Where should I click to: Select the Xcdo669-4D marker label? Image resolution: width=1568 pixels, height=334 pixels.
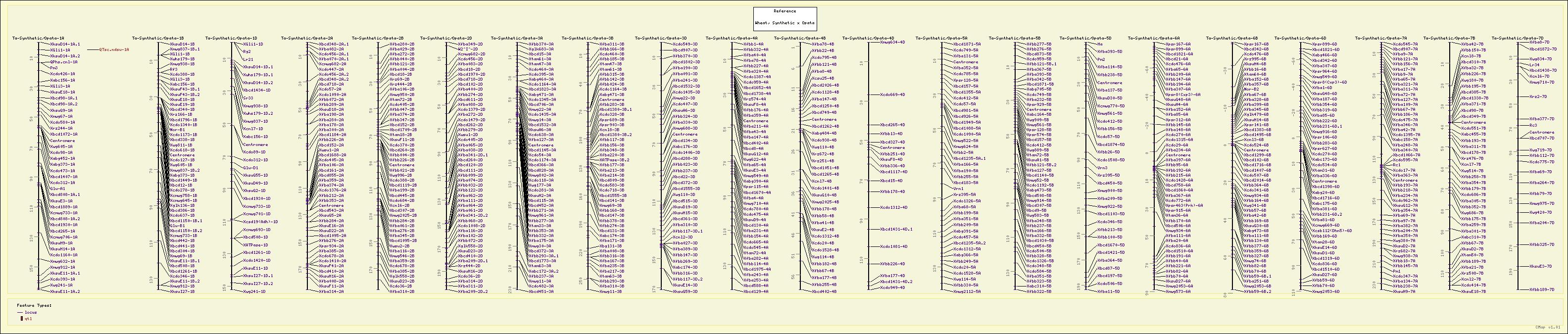coord(892,95)
